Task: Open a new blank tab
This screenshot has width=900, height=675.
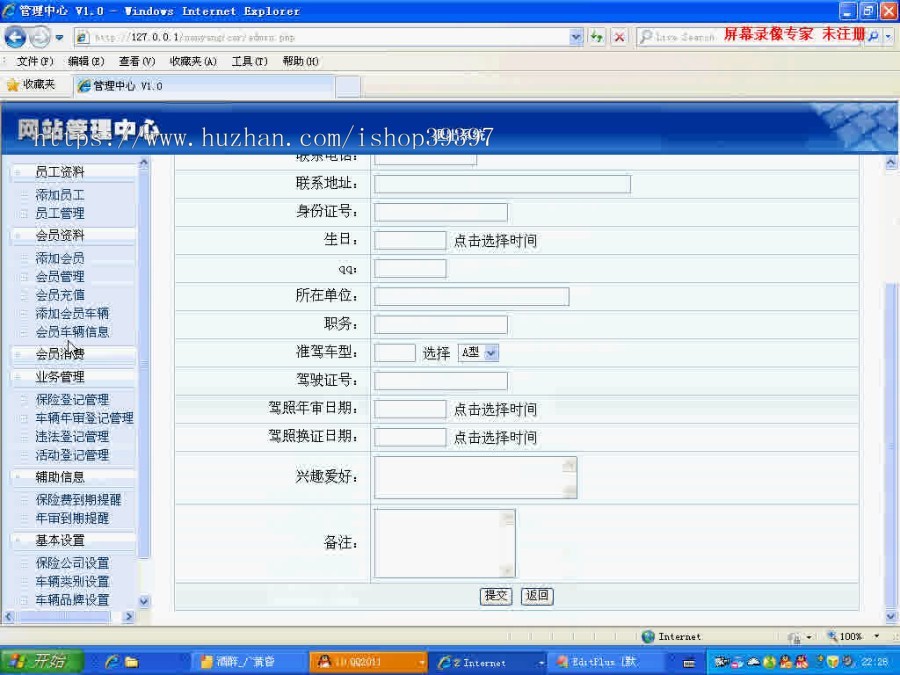Action: (348, 87)
